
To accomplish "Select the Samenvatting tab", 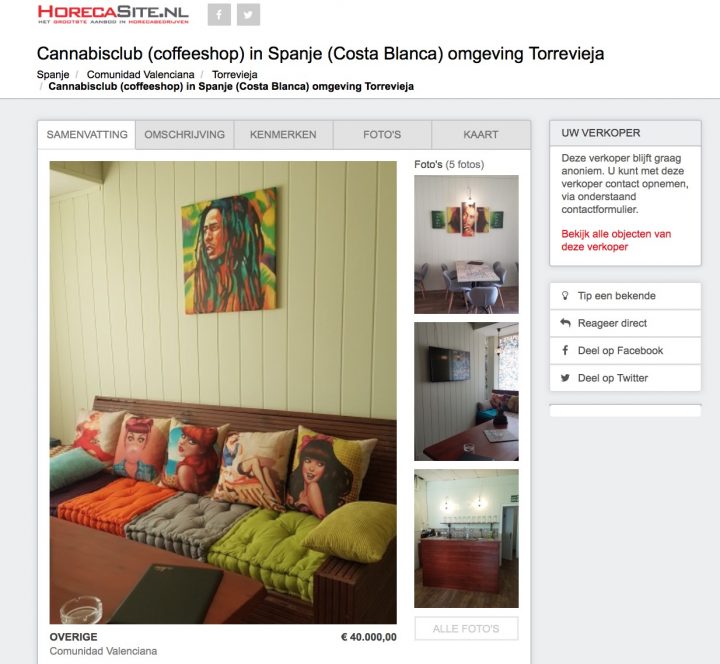I will 87,135.
